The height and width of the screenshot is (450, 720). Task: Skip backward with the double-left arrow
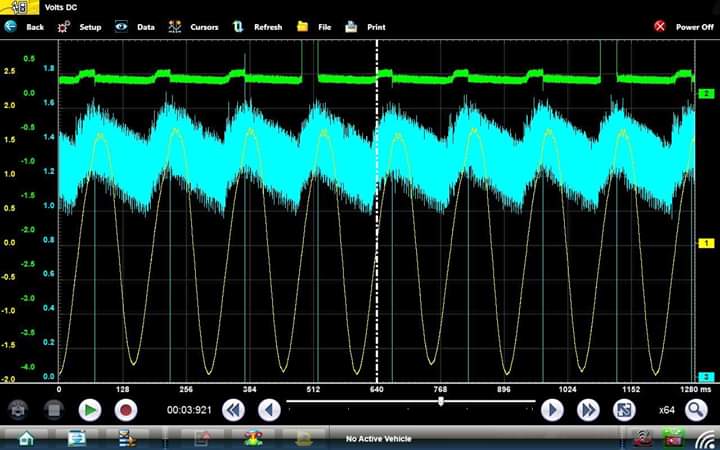coord(233,409)
